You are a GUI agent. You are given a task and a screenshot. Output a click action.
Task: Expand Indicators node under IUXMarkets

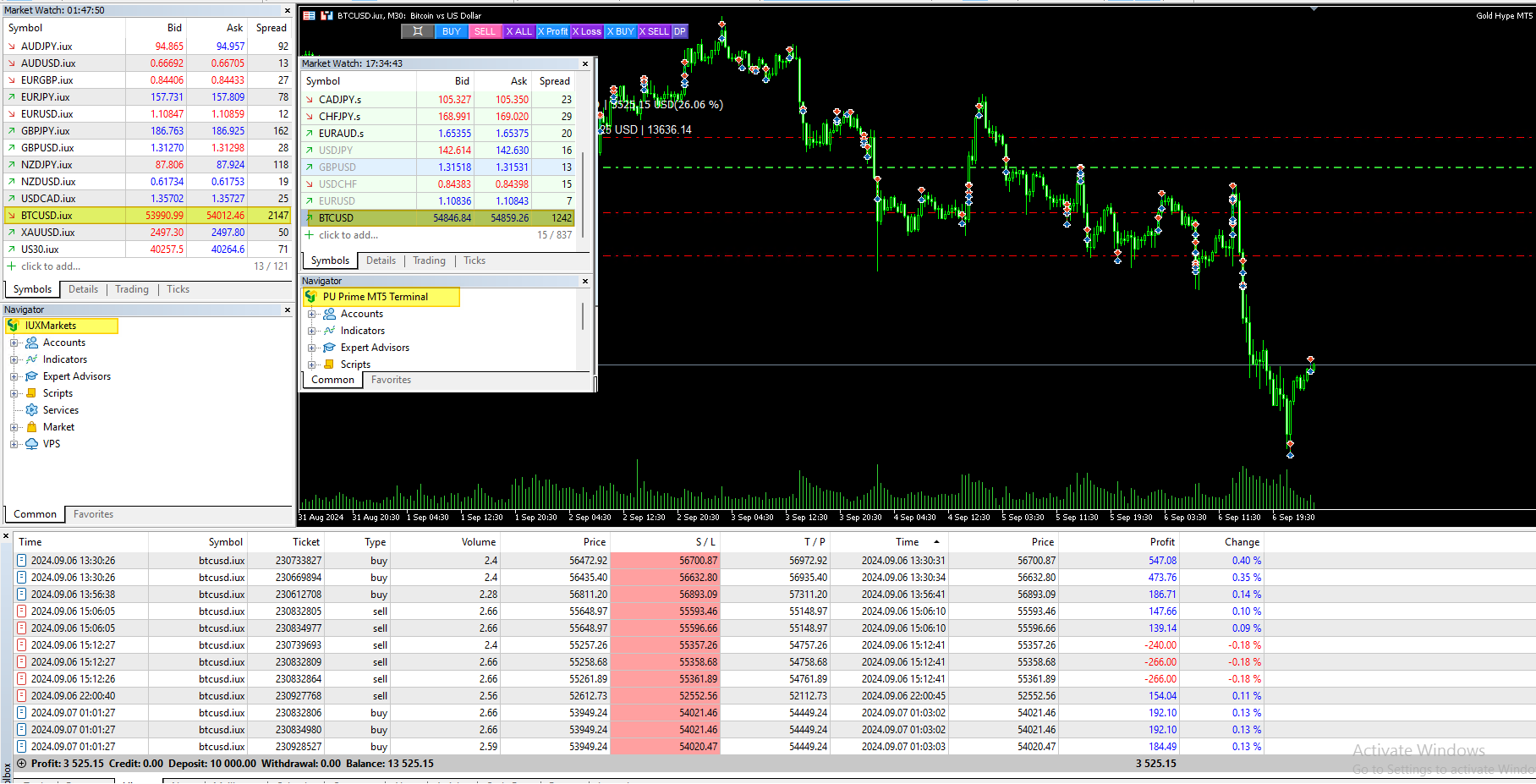pos(14,359)
